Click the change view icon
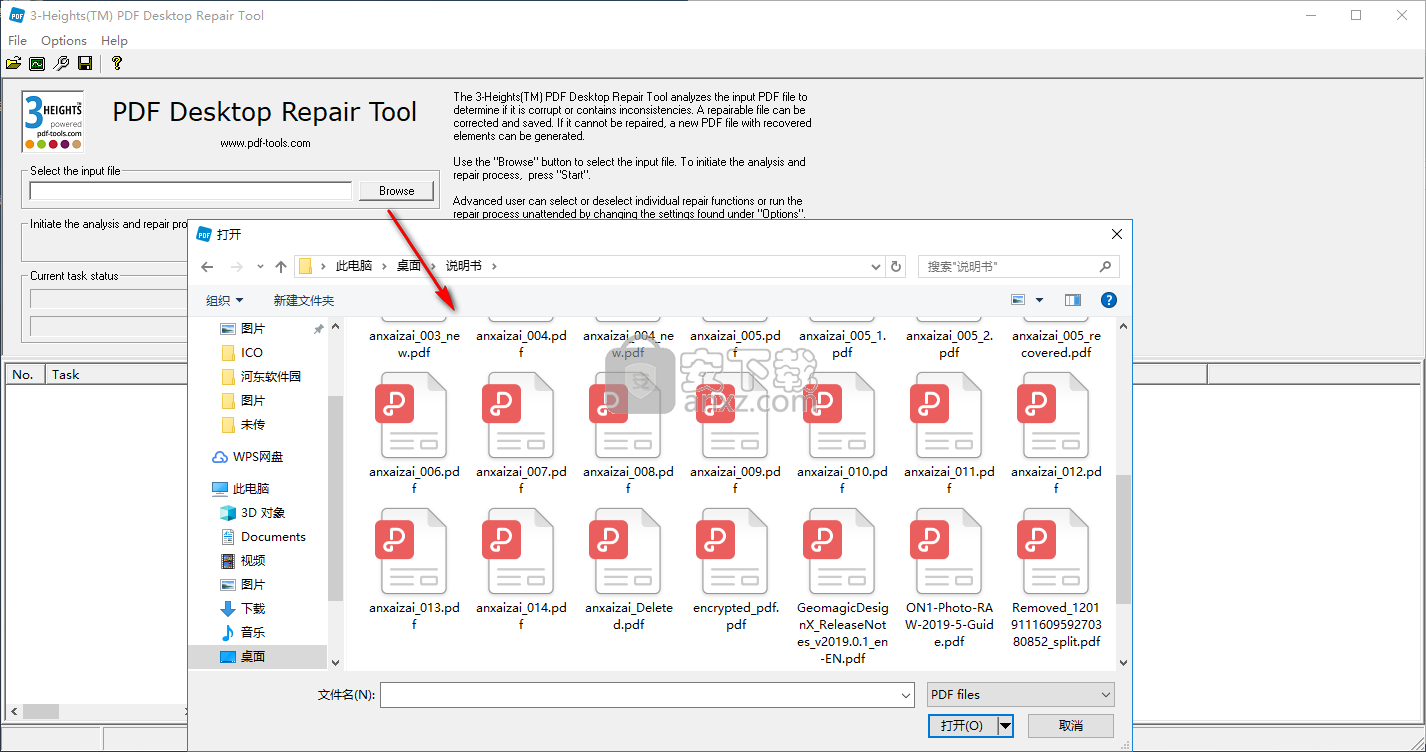1426x752 pixels. (1019, 300)
